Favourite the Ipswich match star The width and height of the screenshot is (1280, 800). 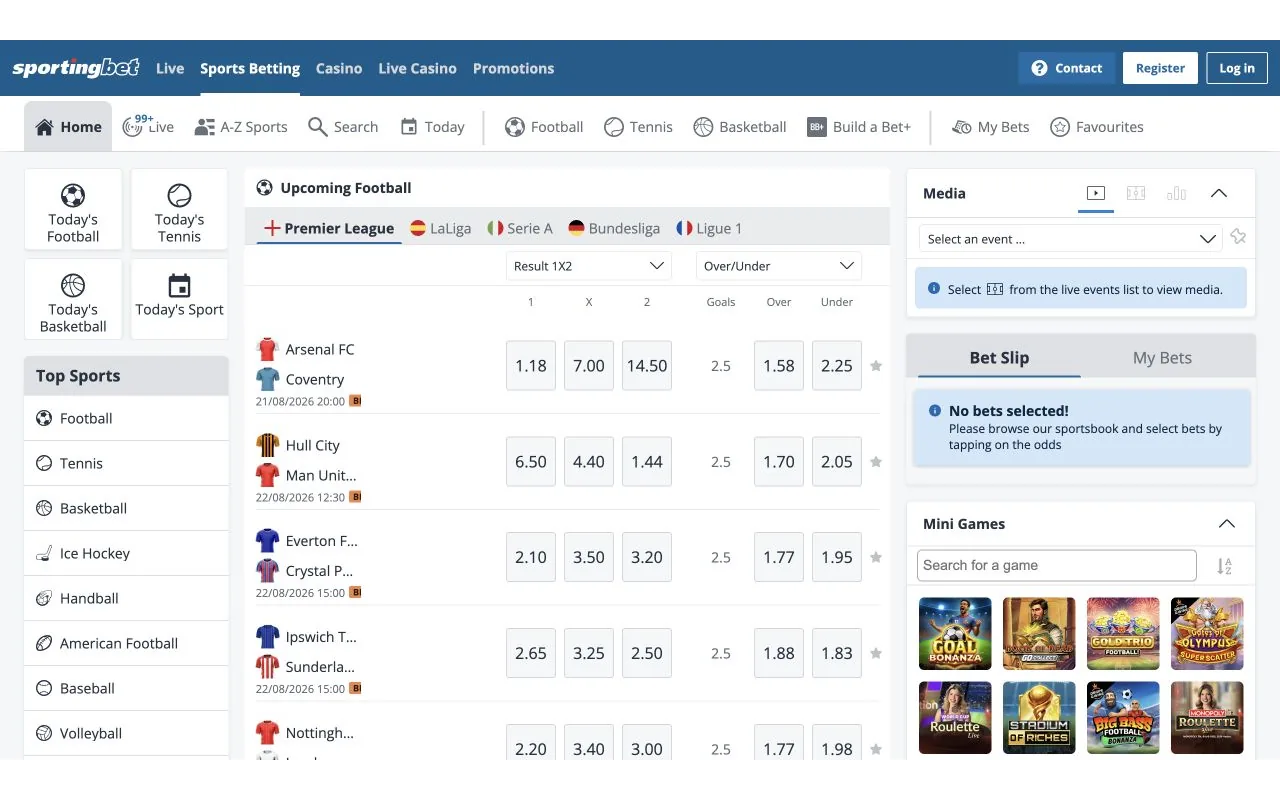(876, 653)
